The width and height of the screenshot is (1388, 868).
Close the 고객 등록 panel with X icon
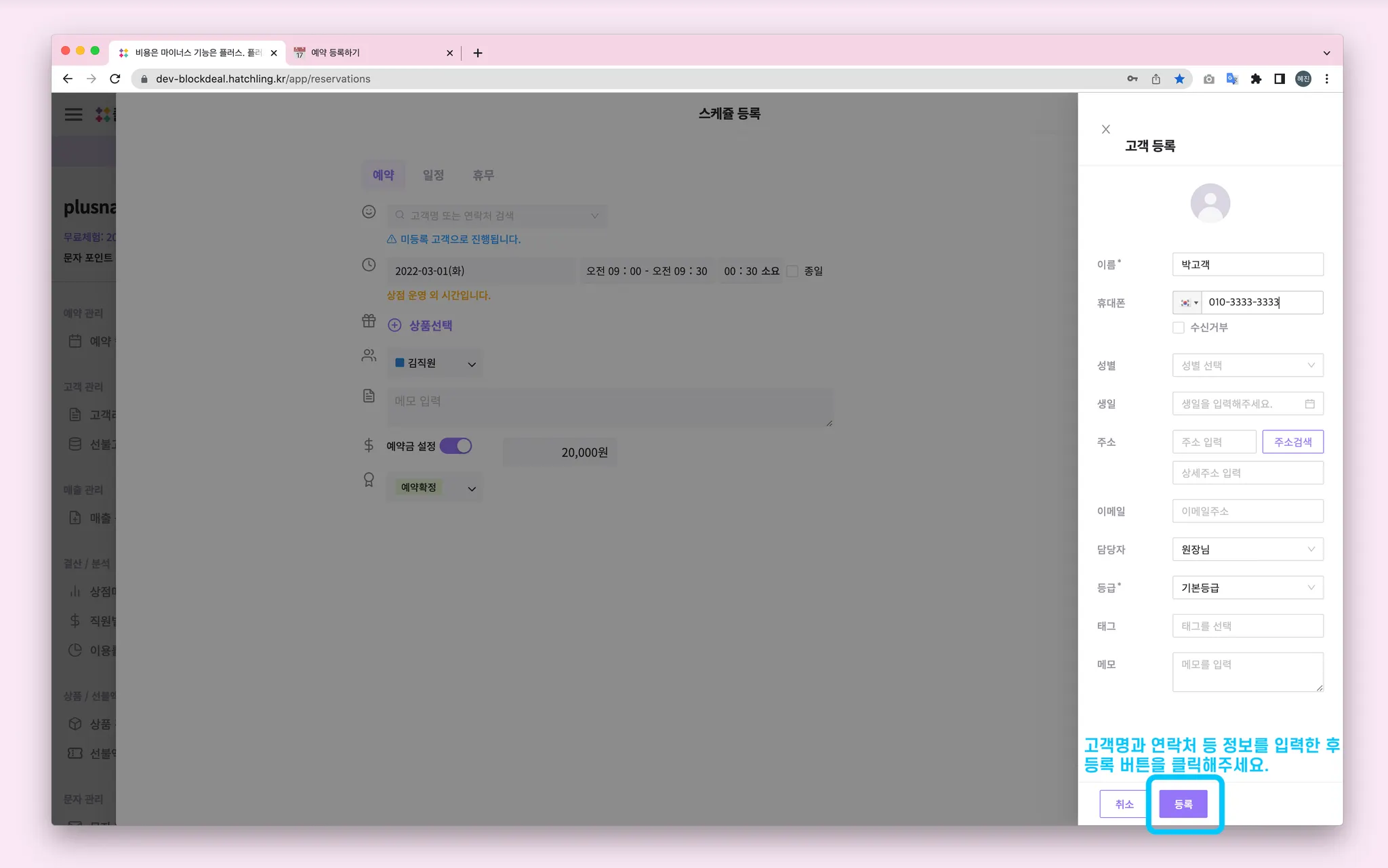(x=1105, y=129)
